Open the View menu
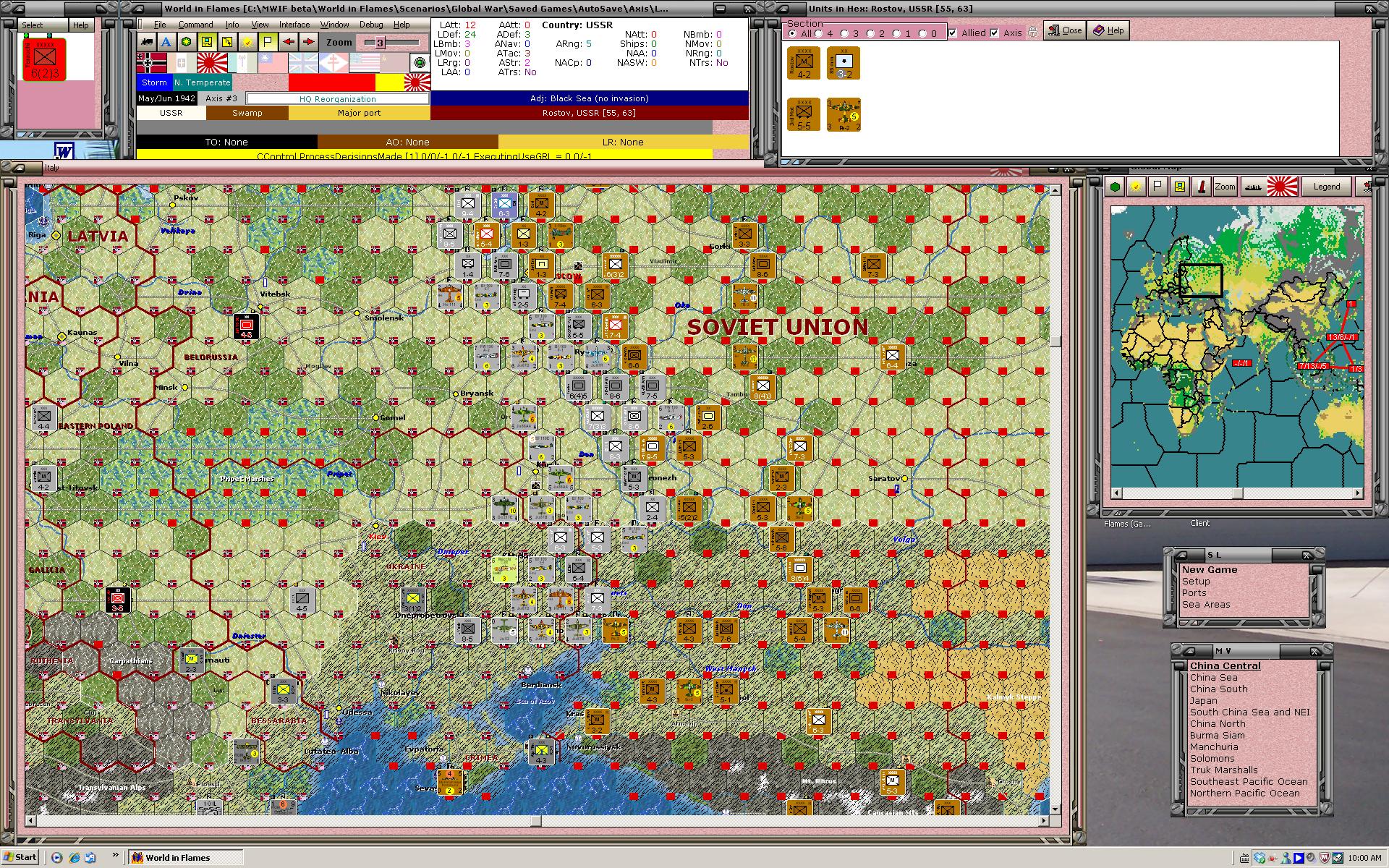This screenshot has height=868, width=1389. click(x=260, y=25)
